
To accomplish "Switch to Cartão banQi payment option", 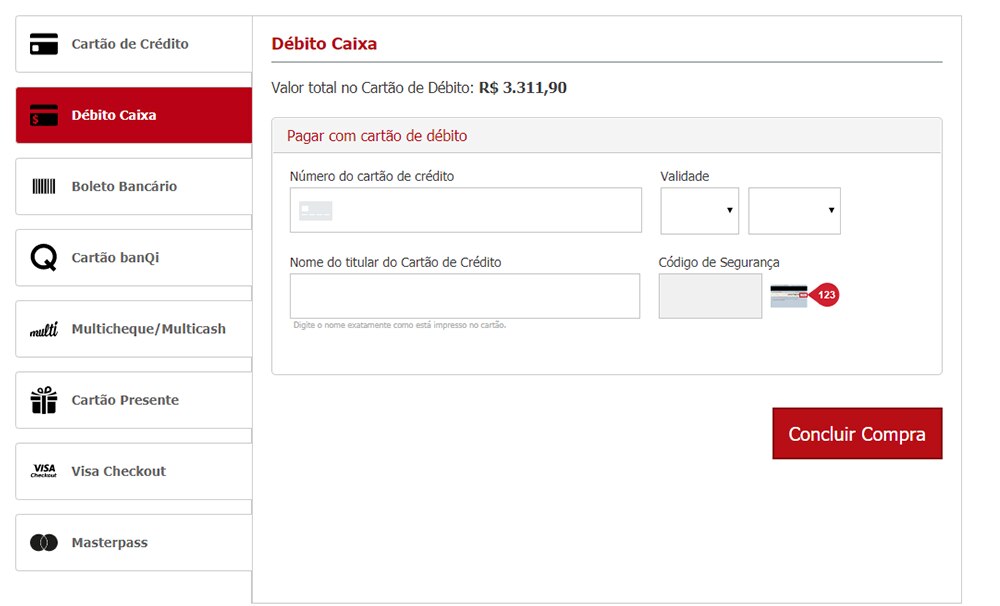I will pos(134,258).
